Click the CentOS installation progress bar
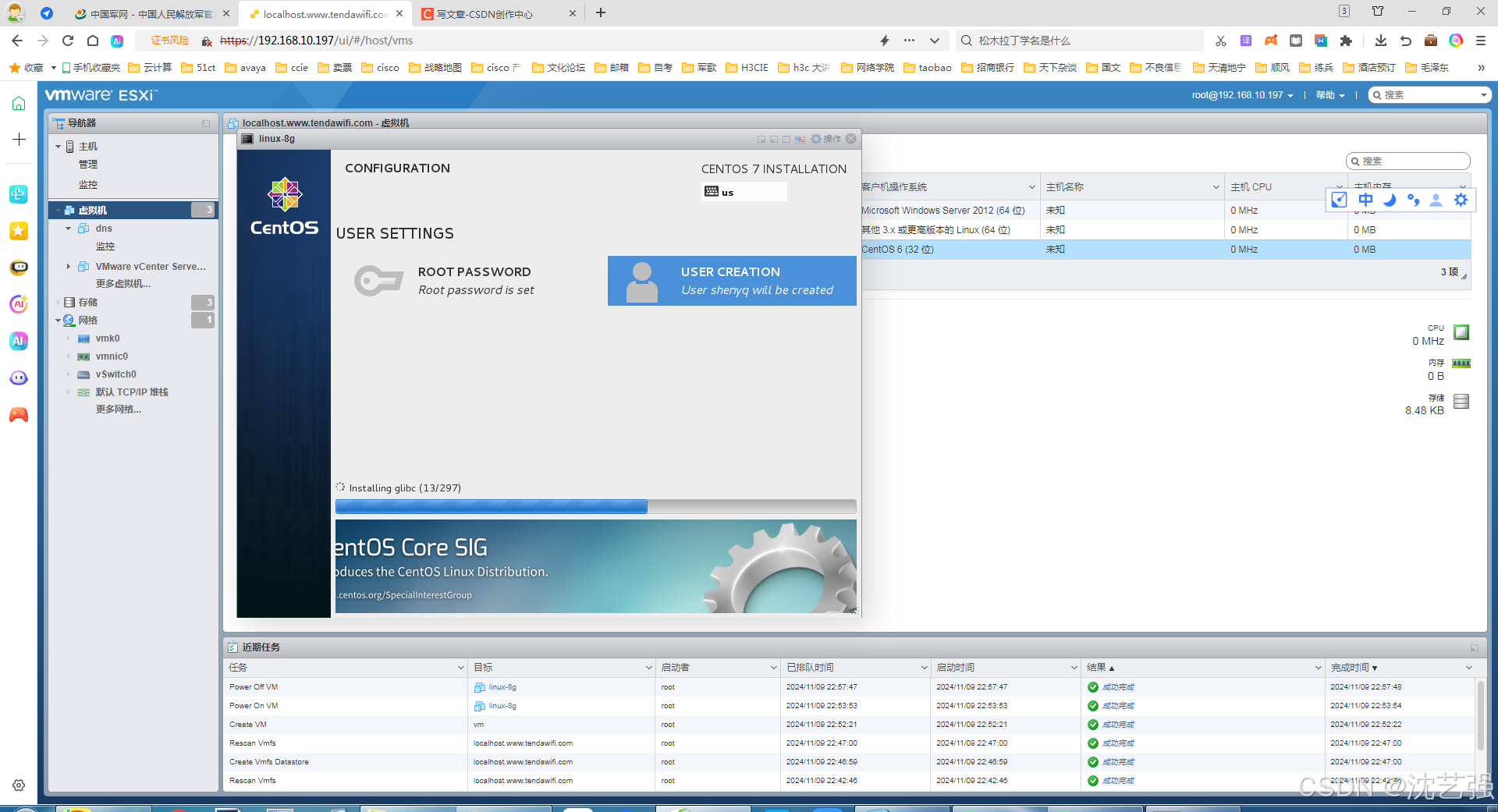The width and height of the screenshot is (1498, 812). click(595, 506)
